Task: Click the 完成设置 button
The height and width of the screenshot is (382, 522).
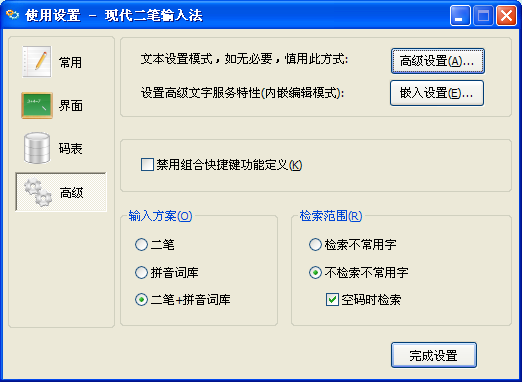Action: (x=434, y=355)
